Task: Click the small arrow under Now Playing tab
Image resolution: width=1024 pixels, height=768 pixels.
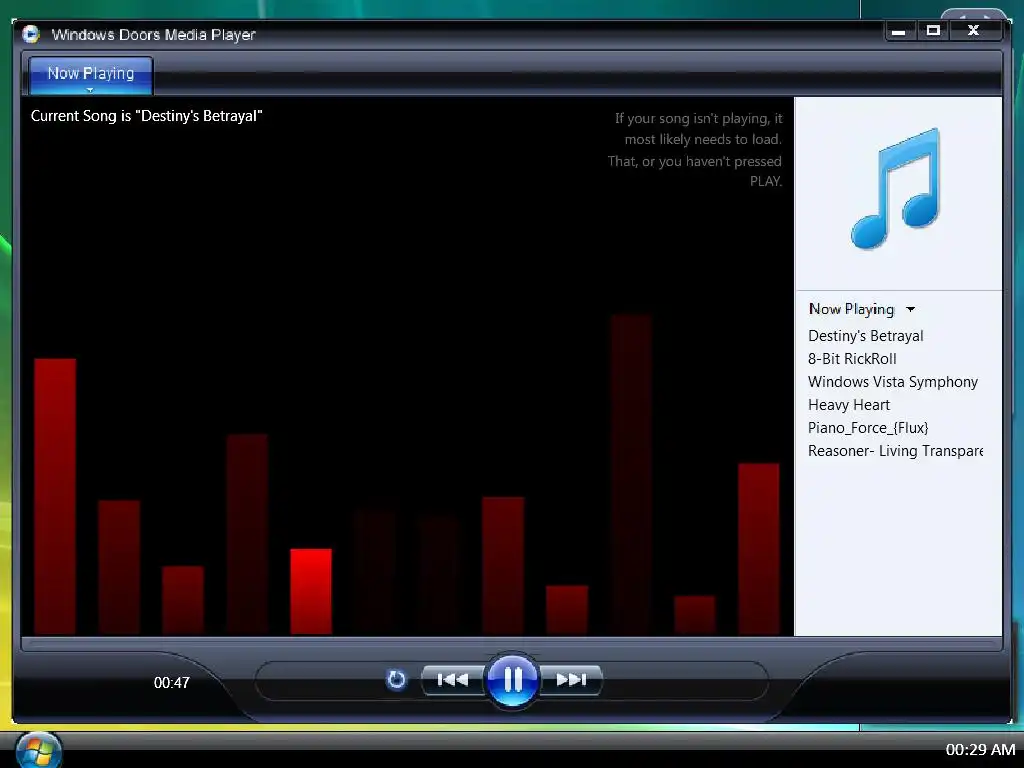Action: [x=90, y=90]
